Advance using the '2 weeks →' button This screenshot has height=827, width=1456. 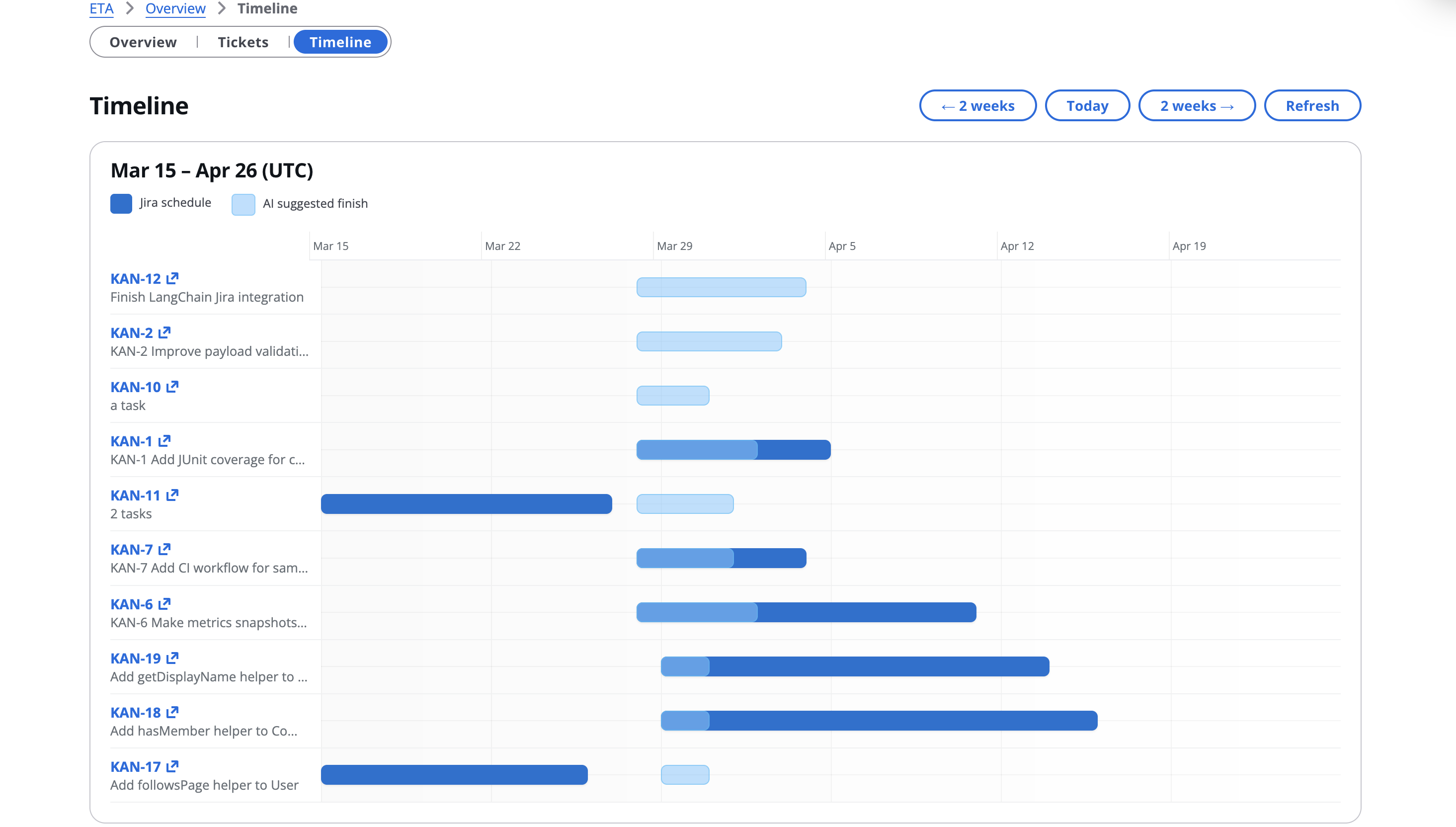click(x=1197, y=106)
